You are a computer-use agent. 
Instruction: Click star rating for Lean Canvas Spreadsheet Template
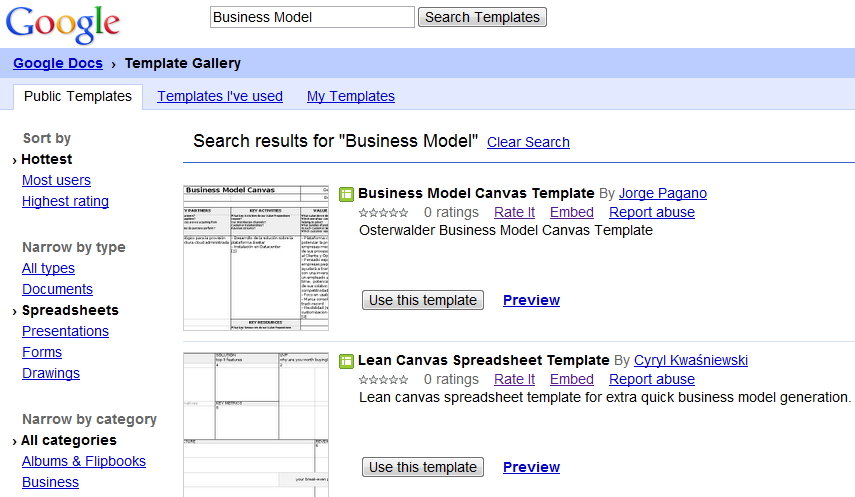(x=383, y=380)
